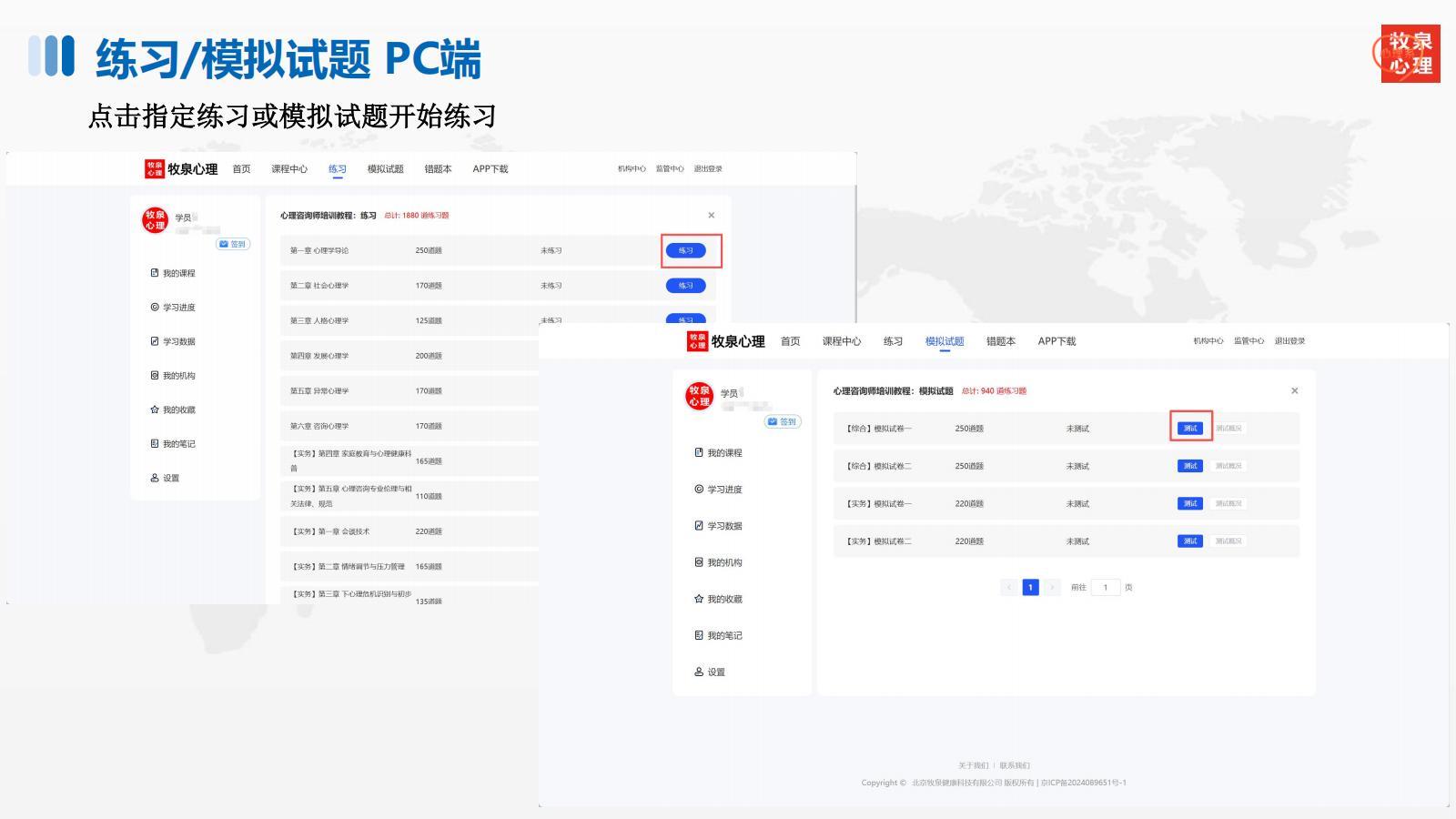
Task: Click 测试 button for 【实务】模拟试卷二
Action: [1190, 541]
